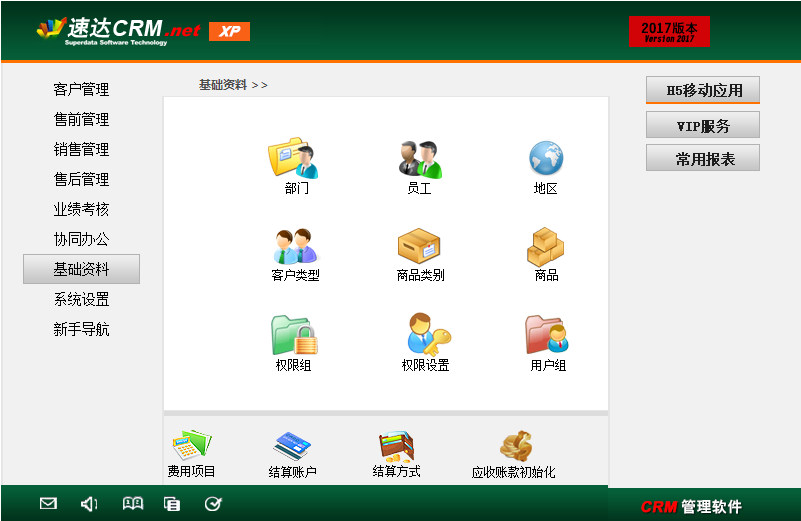Click the mail envelope icon in bottom bar
This screenshot has width=801, height=521.
tap(48, 504)
